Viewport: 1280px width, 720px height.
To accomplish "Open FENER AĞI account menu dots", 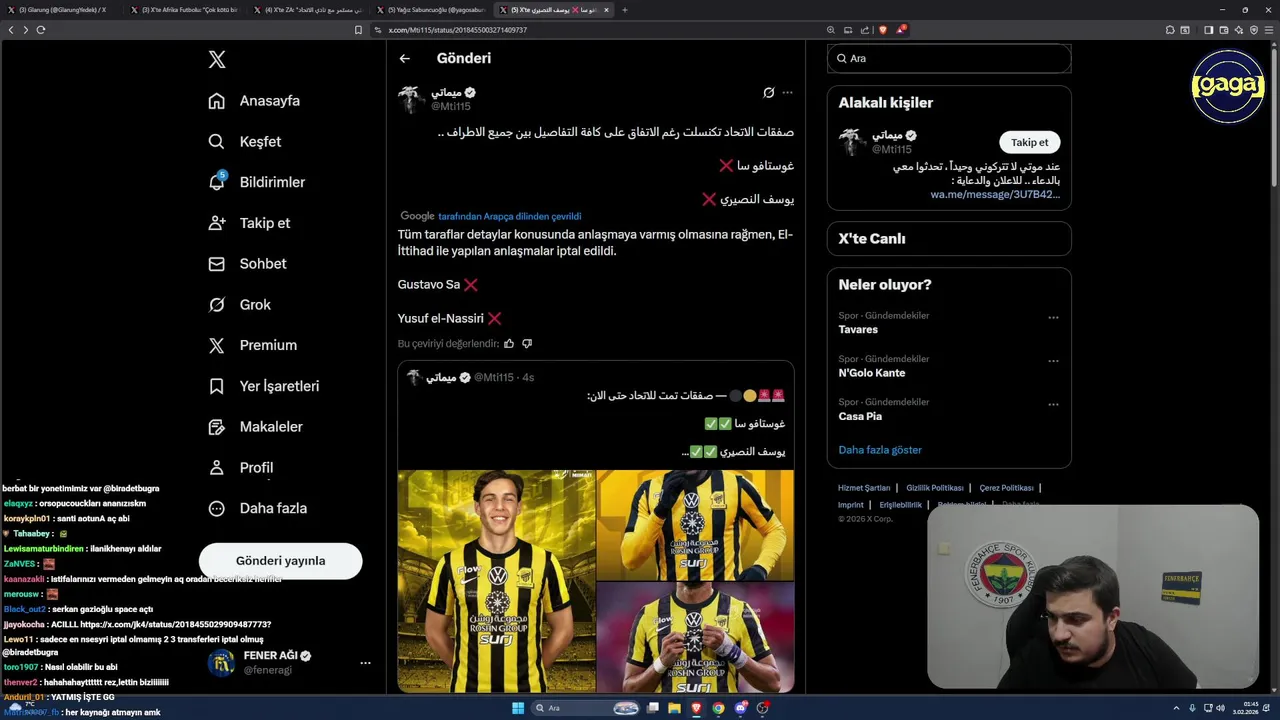I will [x=365, y=663].
